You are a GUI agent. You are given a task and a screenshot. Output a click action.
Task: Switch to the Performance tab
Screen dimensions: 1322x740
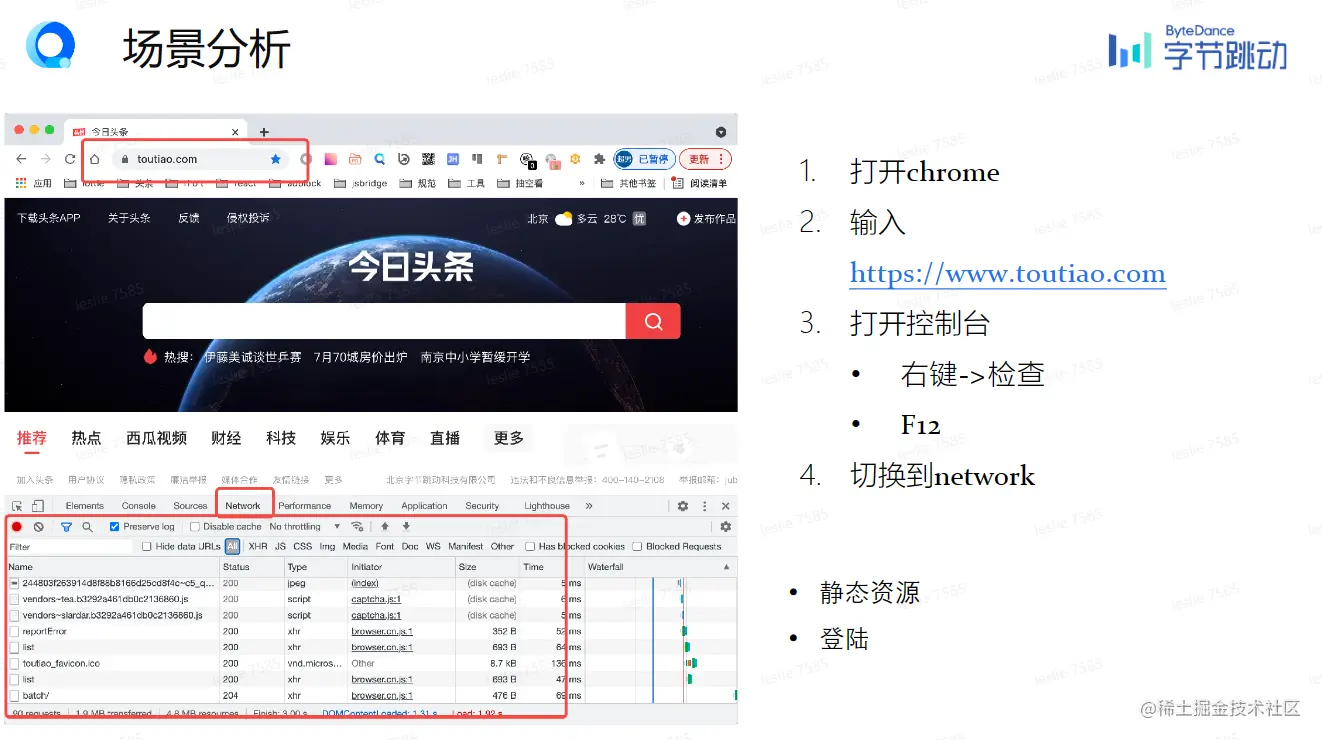pyautogui.click(x=305, y=506)
